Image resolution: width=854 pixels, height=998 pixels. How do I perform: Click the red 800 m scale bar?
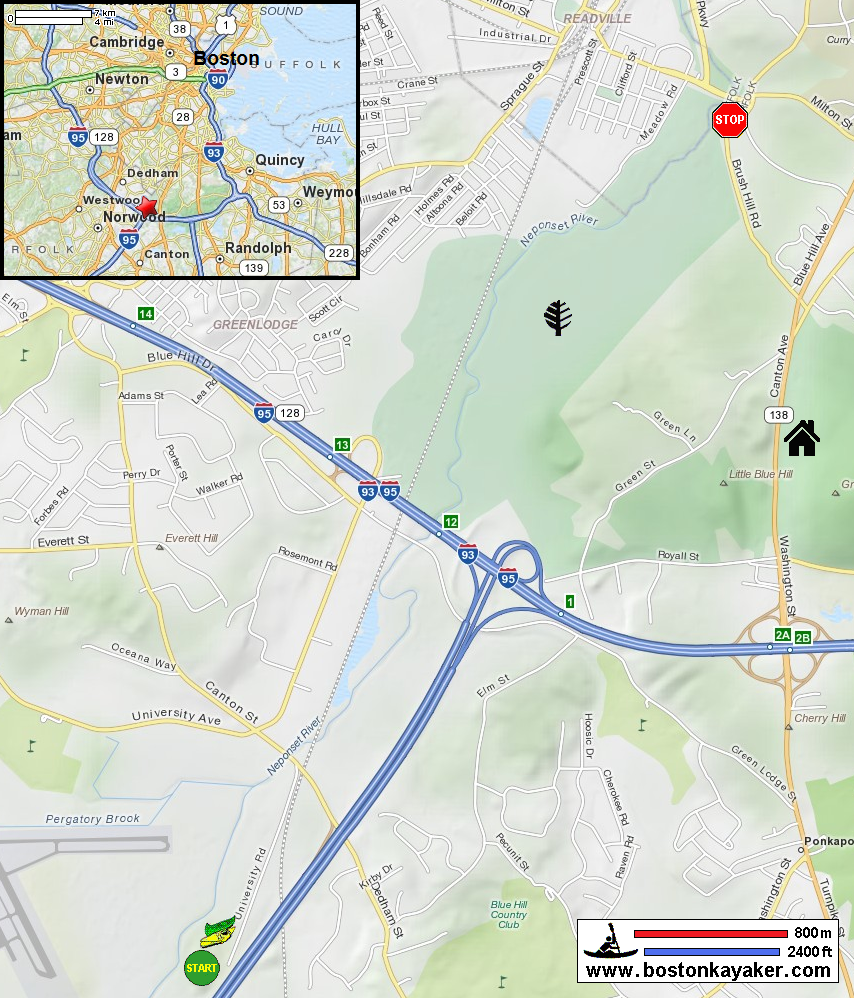tap(711, 934)
